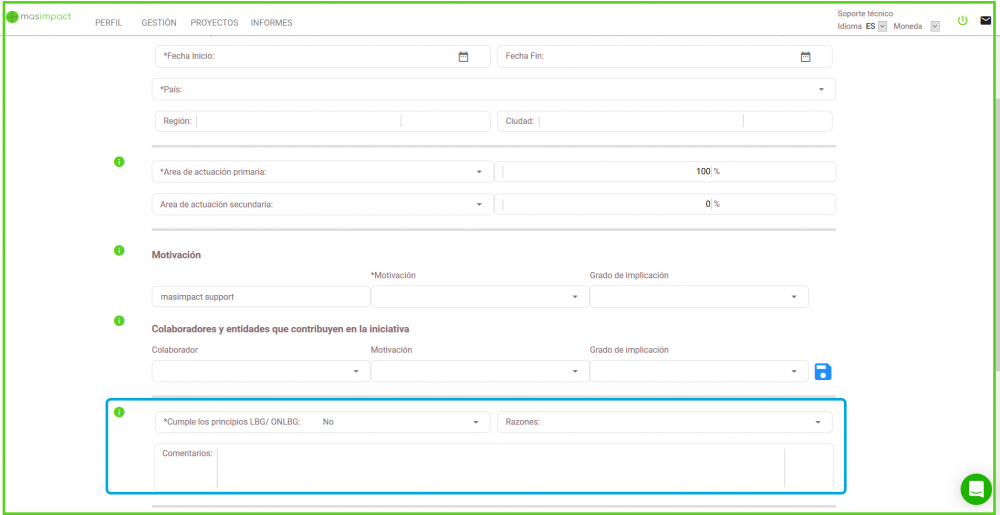Expand the País dropdown
Viewport: 1000px width, 515px height.
point(821,90)
